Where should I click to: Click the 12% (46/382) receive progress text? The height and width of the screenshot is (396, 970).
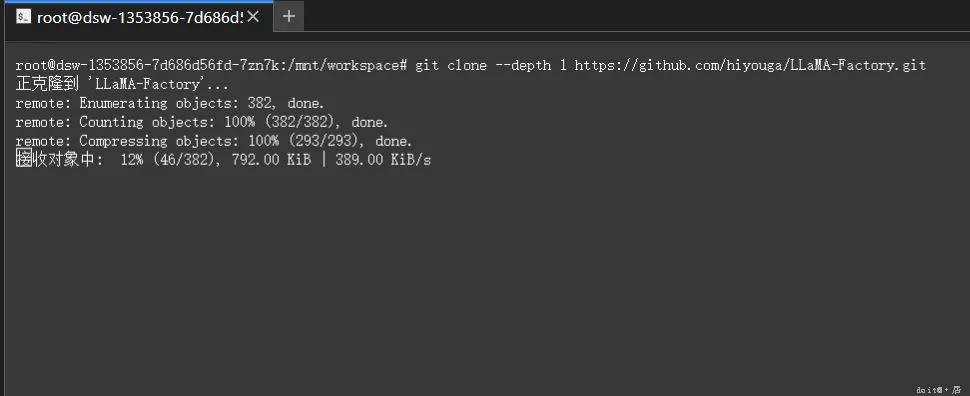[169, 160]
